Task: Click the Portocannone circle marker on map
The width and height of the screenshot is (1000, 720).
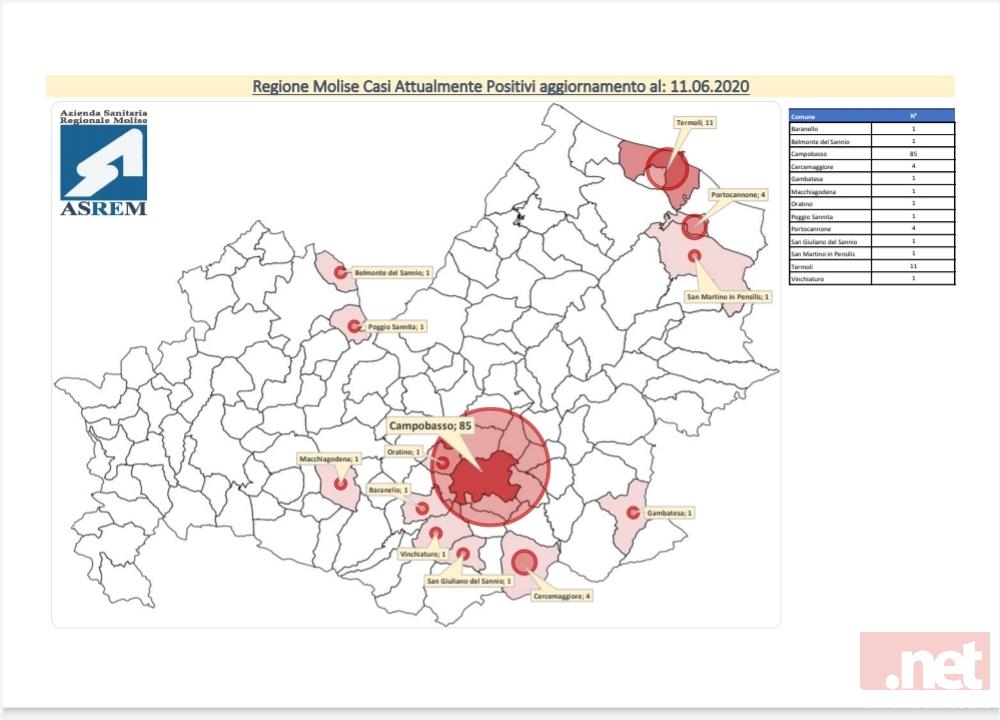Action: tap(695, 226)
